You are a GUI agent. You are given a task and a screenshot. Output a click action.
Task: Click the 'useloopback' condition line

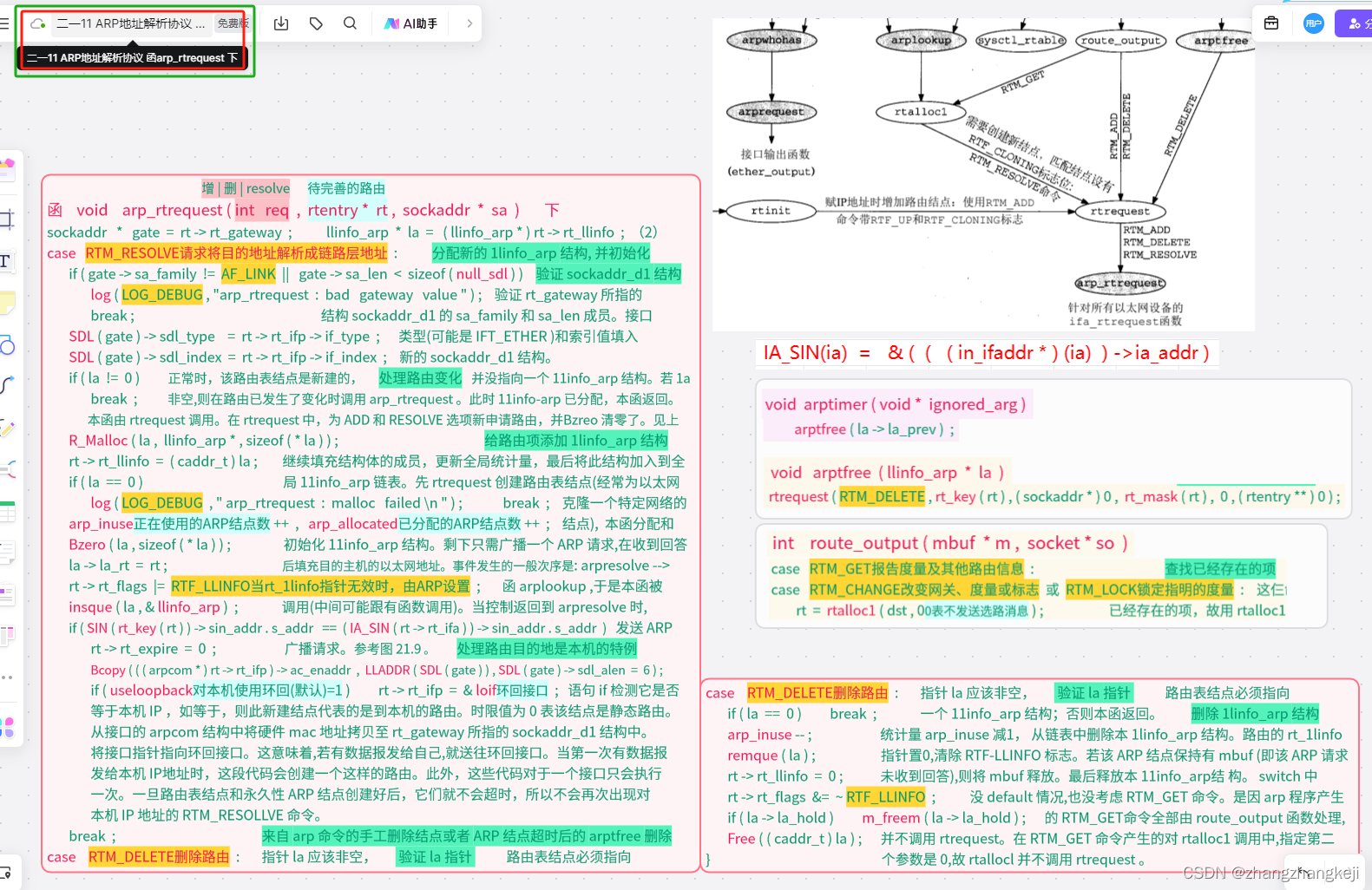coord(220,690)
